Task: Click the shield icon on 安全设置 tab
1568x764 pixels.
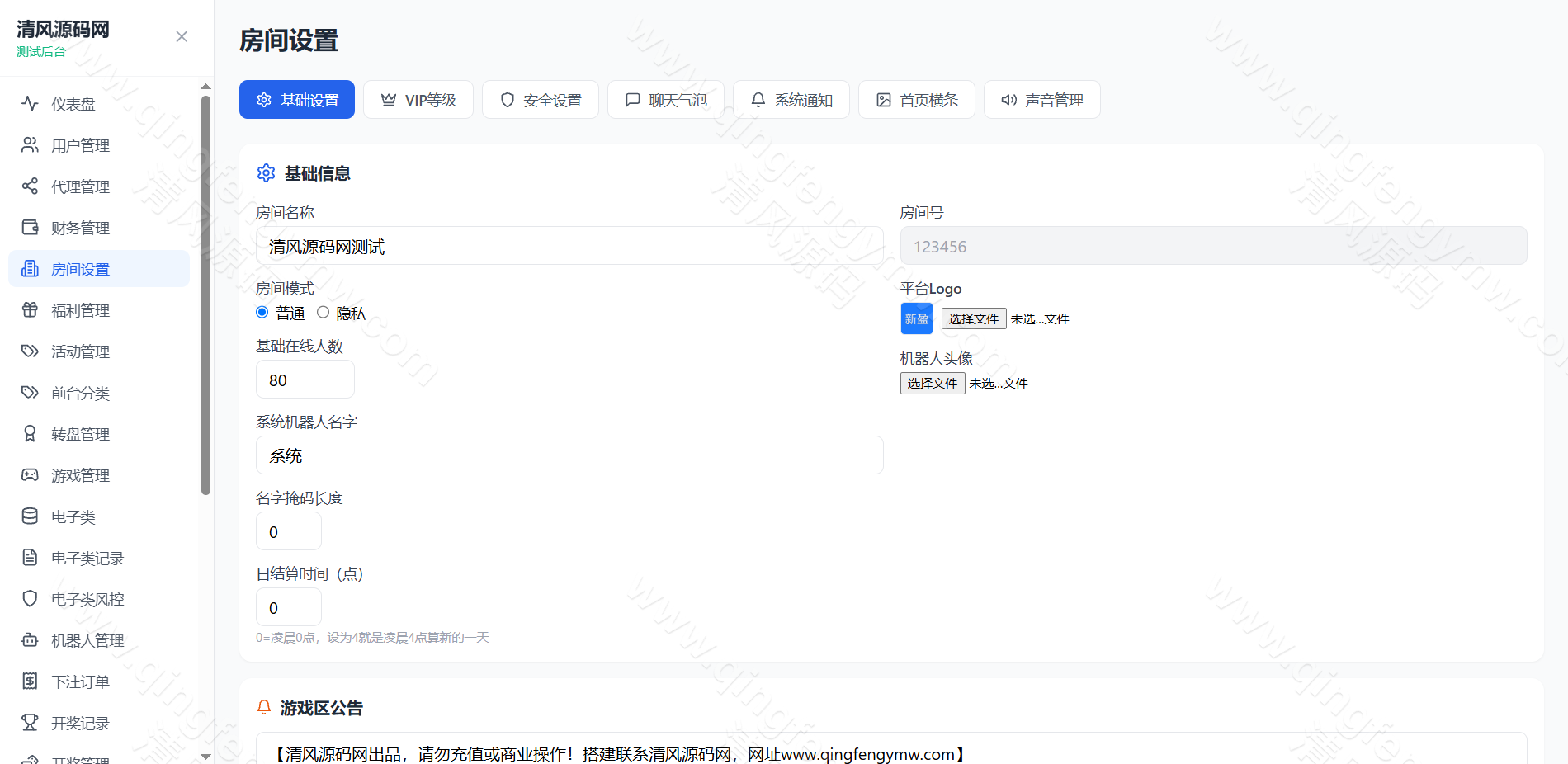Action: point(508,100)
